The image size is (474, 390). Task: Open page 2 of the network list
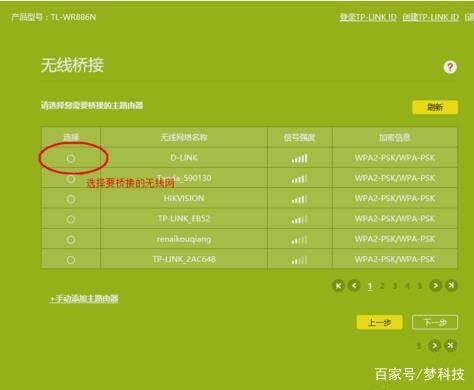(x=382, y=286)
